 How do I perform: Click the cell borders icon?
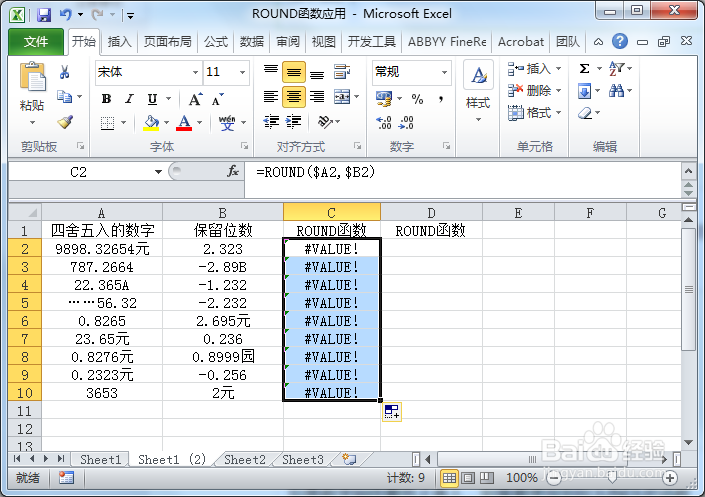tap(107, 123)
